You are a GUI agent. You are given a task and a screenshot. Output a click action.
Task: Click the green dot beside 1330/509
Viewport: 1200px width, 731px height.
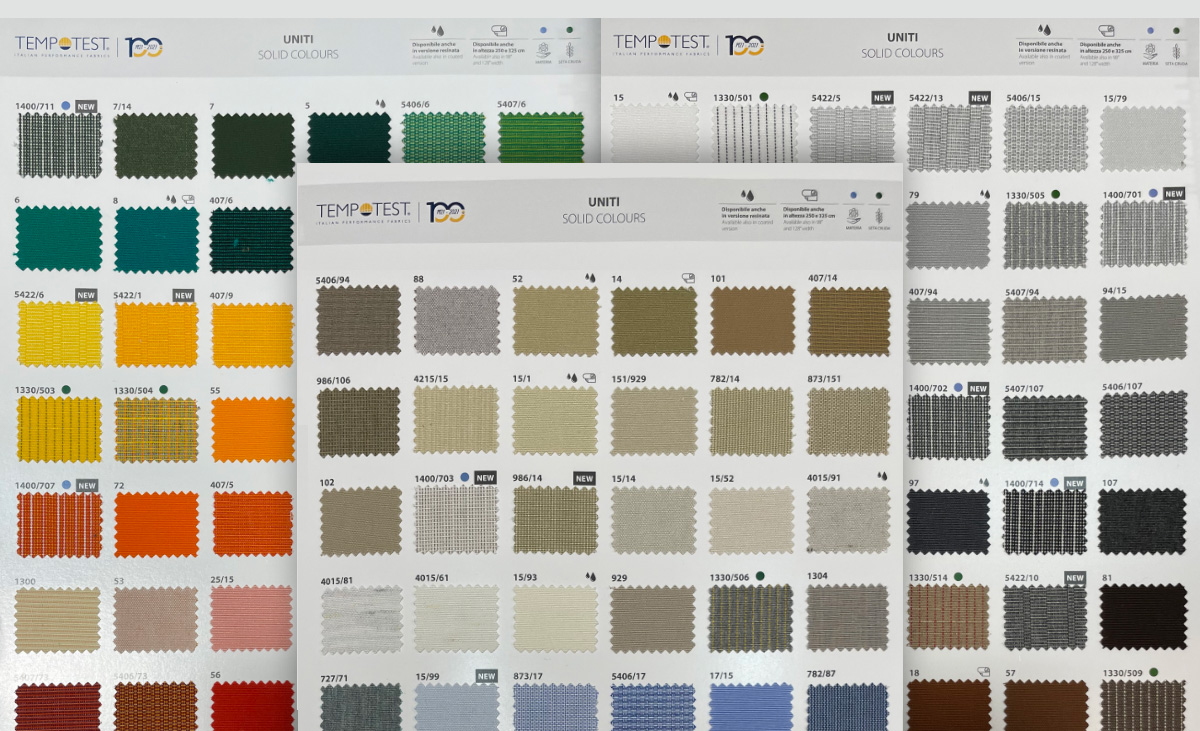pyautogui.click(x=1153, y=672)
